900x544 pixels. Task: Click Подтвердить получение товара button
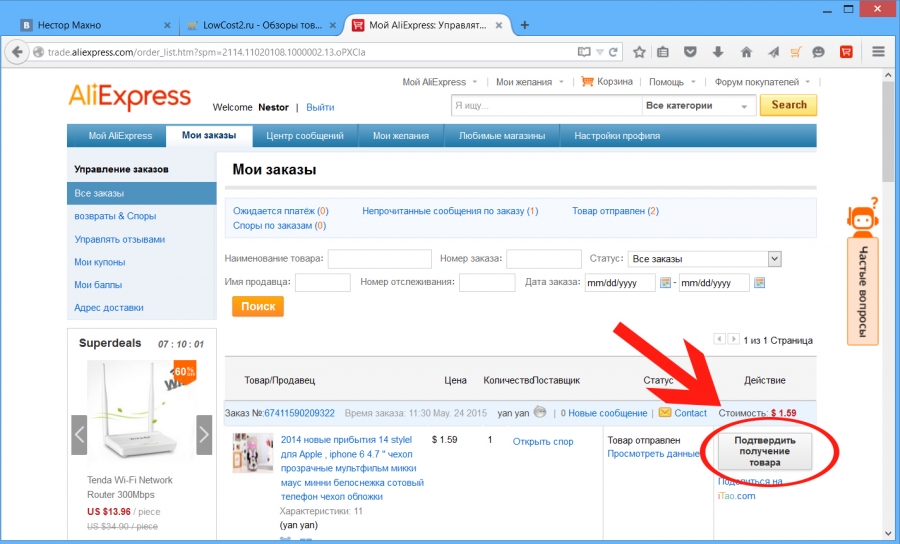(765, 451)
